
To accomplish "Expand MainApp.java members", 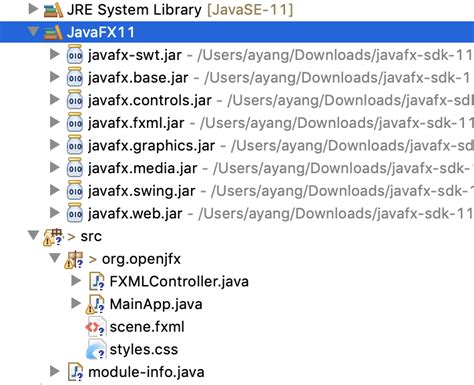I will pyautogui.click(x=76, y=304).
